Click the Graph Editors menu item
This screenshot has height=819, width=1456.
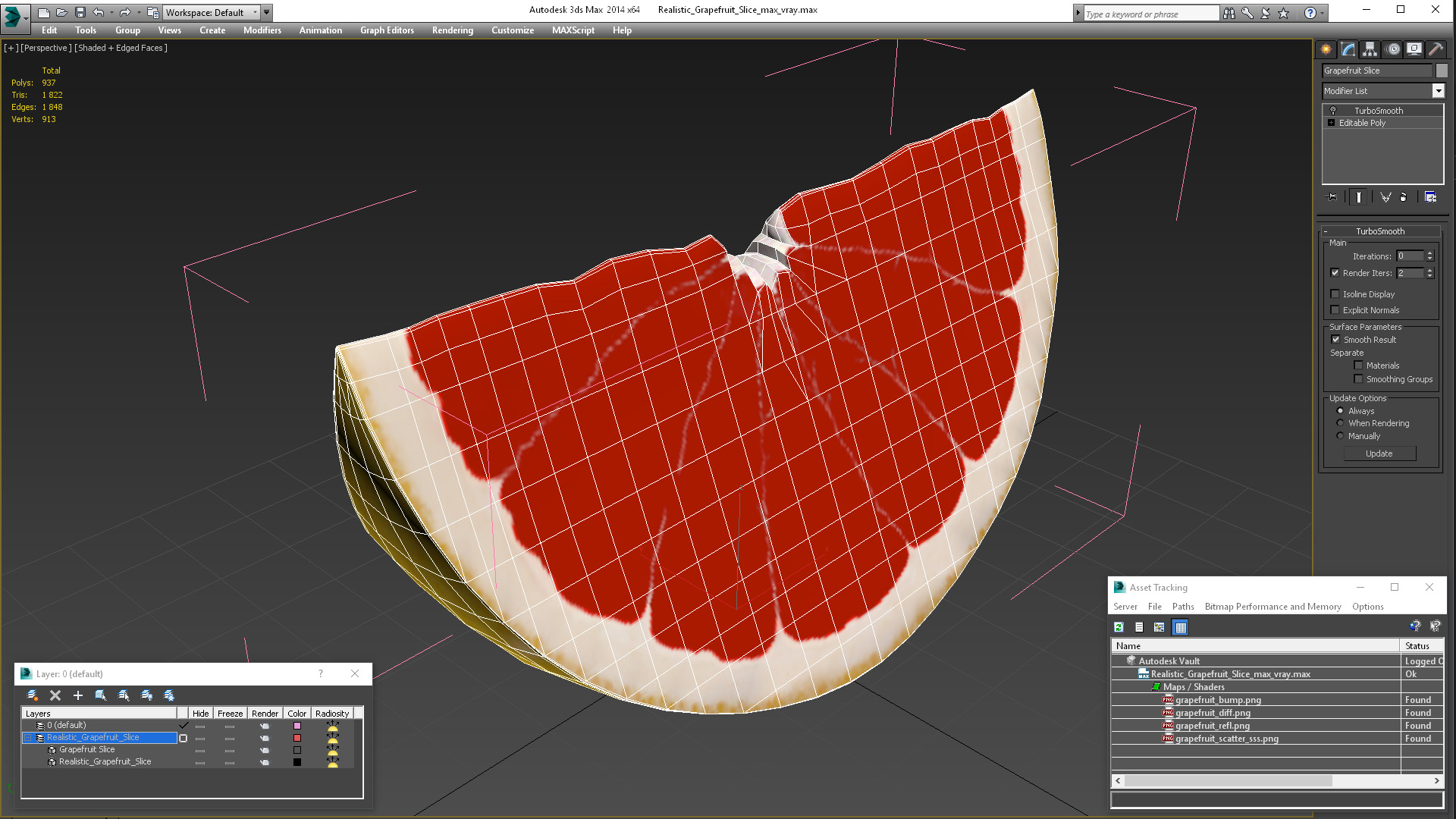(x=387, y=30)
